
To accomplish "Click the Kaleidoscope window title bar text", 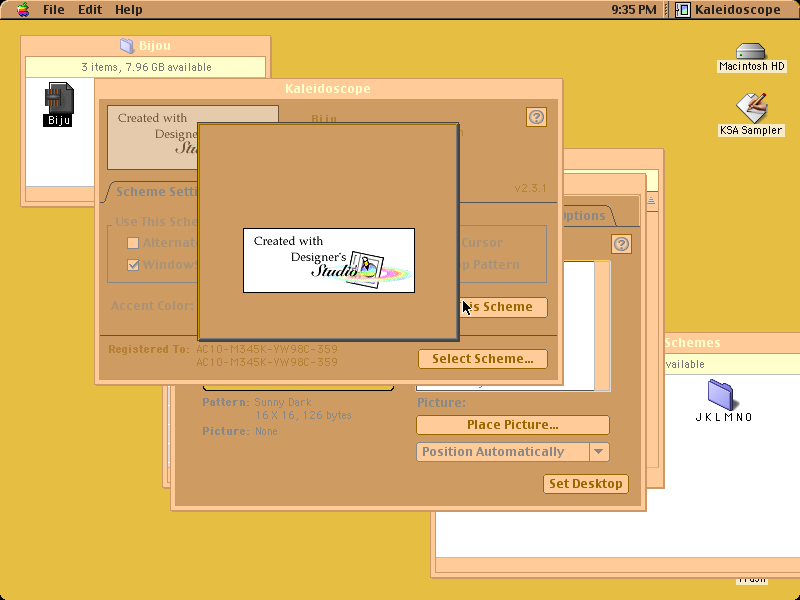I will pyautogui.click(x=328, y=89).
